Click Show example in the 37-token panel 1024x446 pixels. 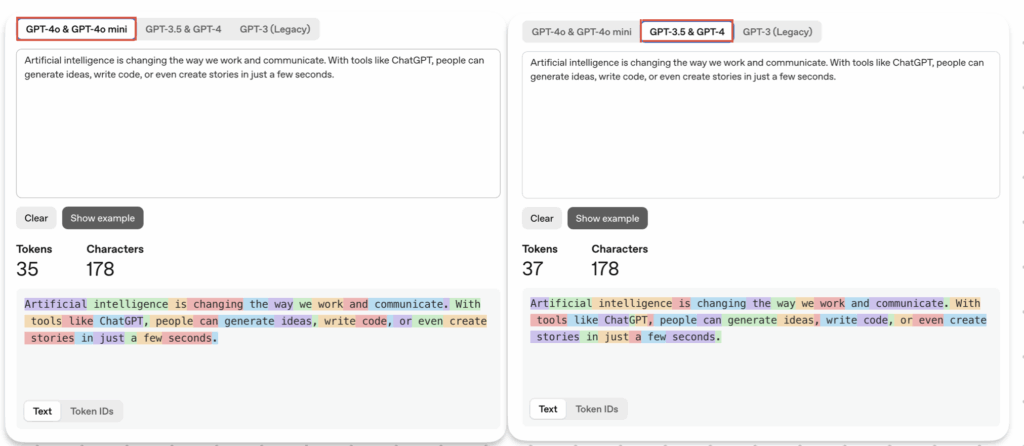[607, 218]
